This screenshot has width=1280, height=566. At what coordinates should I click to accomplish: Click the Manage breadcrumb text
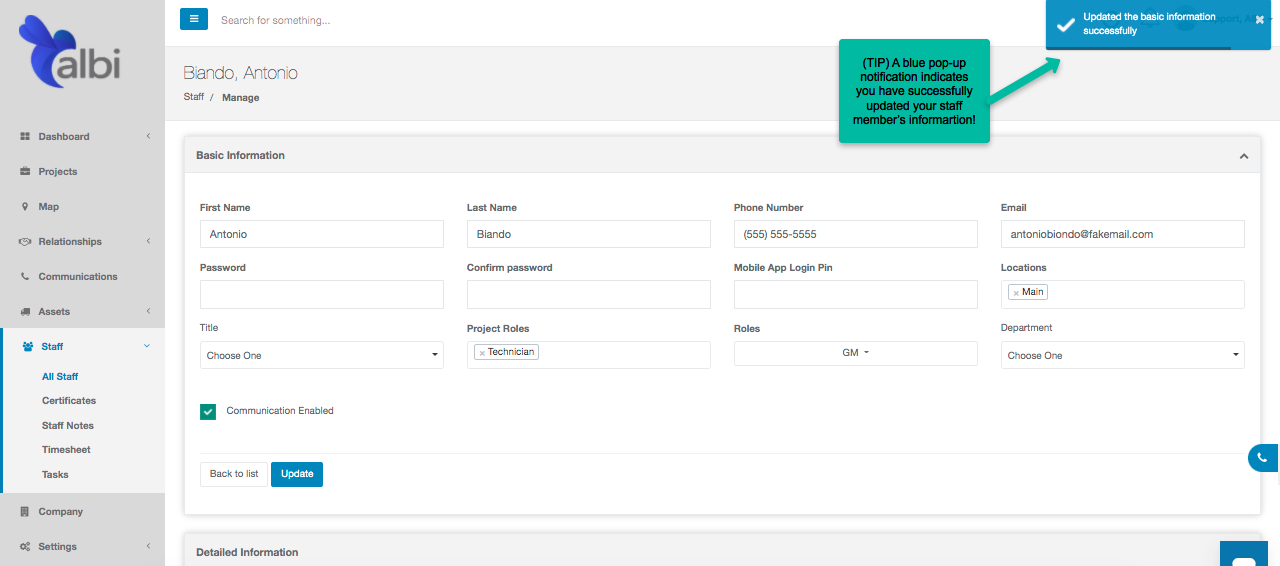pos(240,98)
